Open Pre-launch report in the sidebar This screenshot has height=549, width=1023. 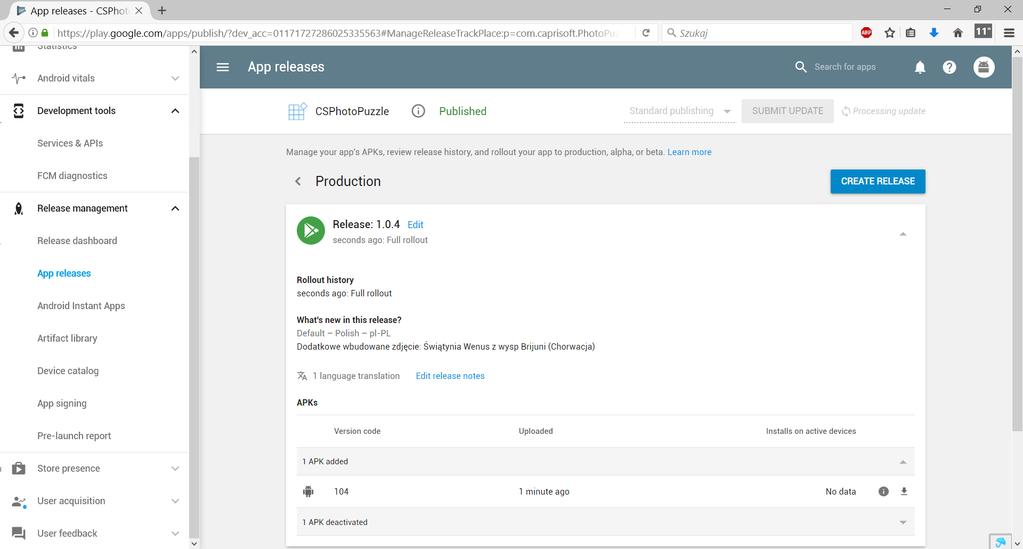tap(74, 436)
